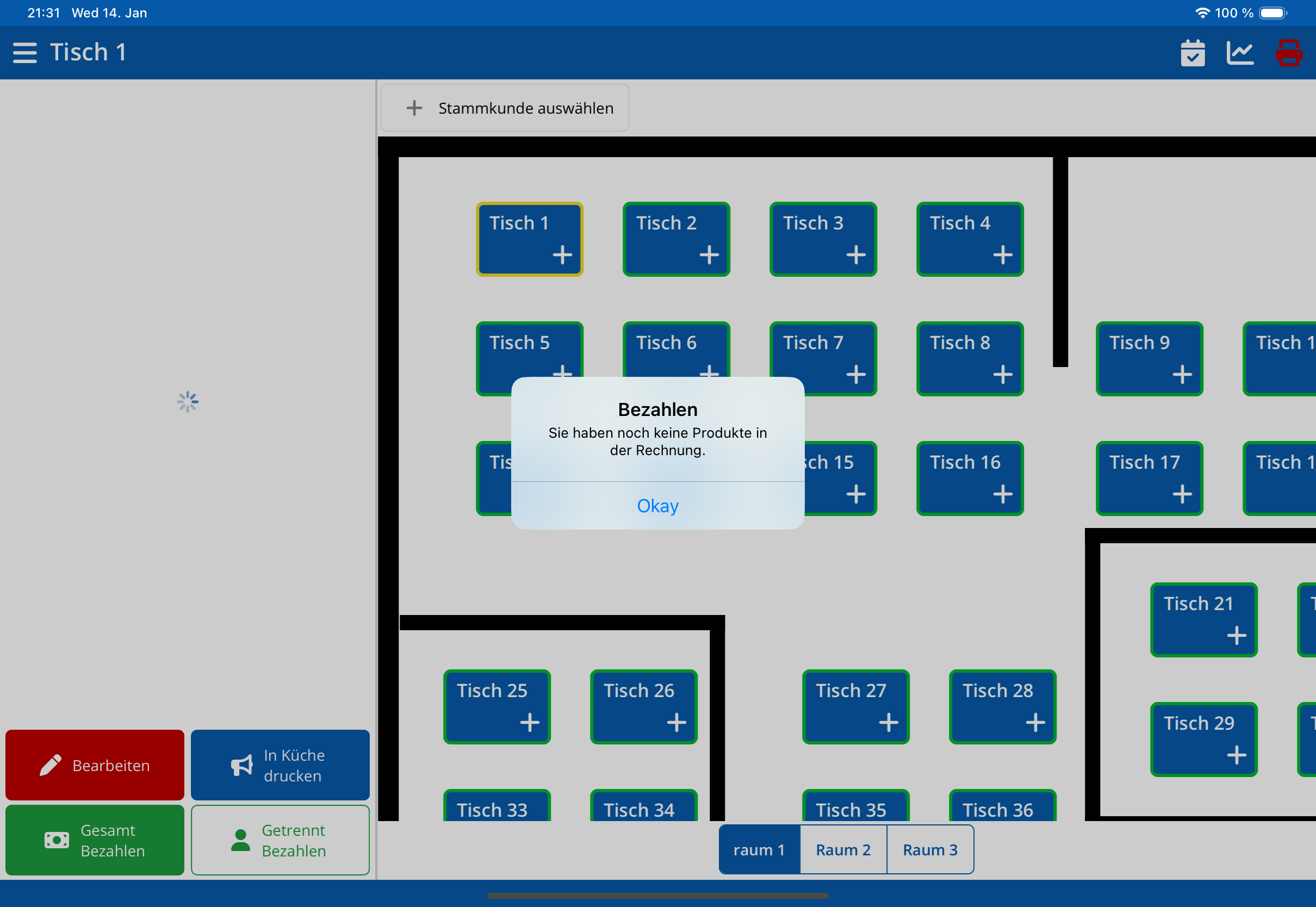This screenshot has width=1316, height=907.
Task: Switch to the Raum 3 tab
Action: 930,849
